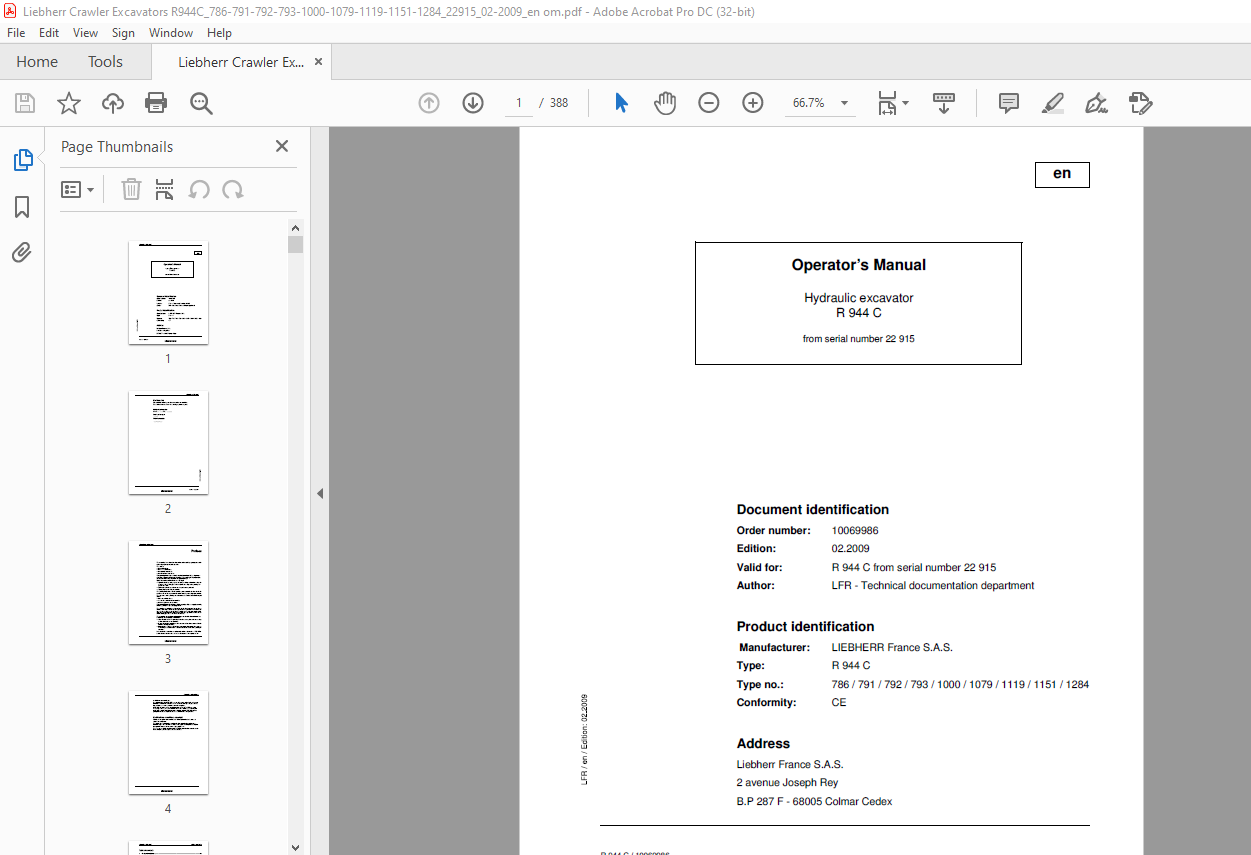This screenshot has height=855, width=1251.
Task: Open the Edit menu
Action: click(x=49, y=33)
